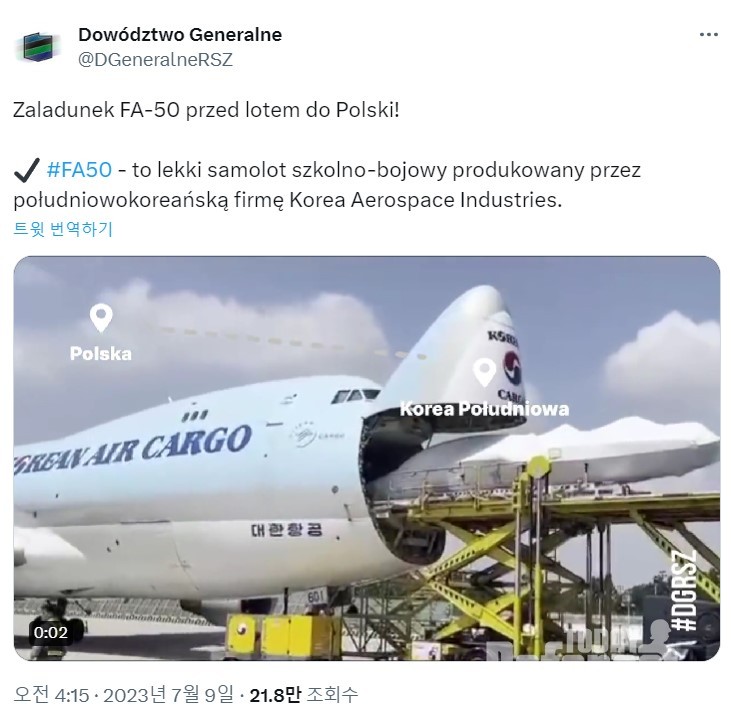The image size is (731, 715).
Task: Open the Dowództwo Generalne display name
Action: tap(180, 35)
